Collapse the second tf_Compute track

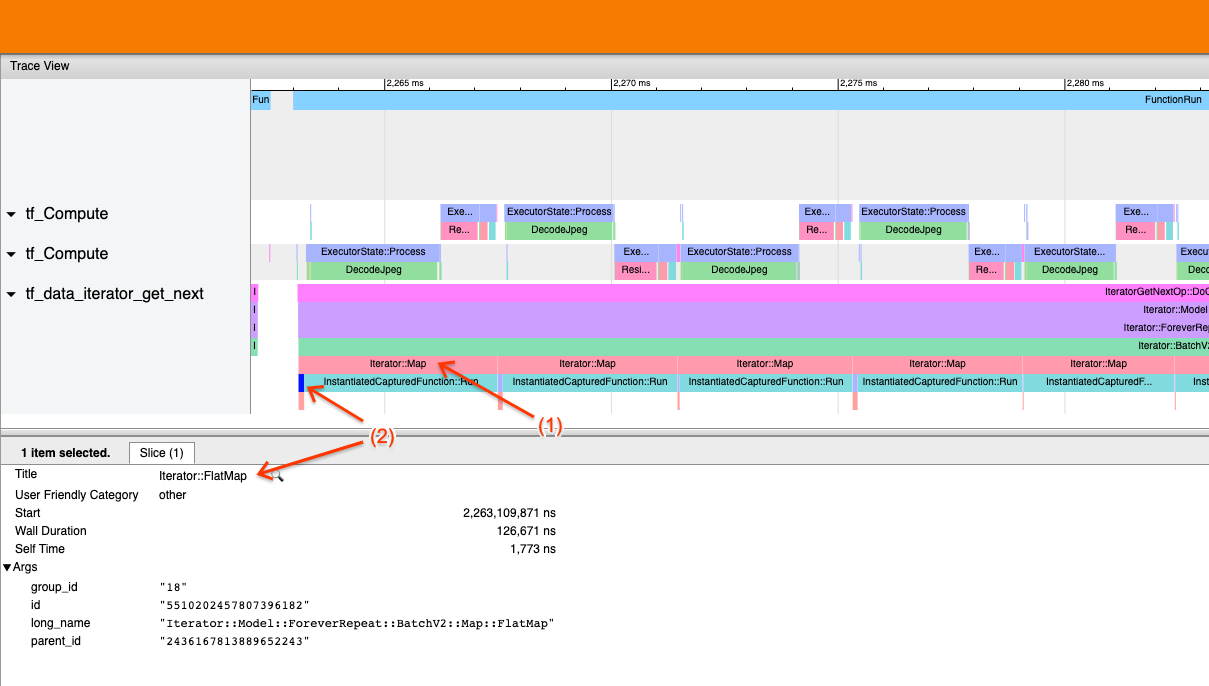11,253
